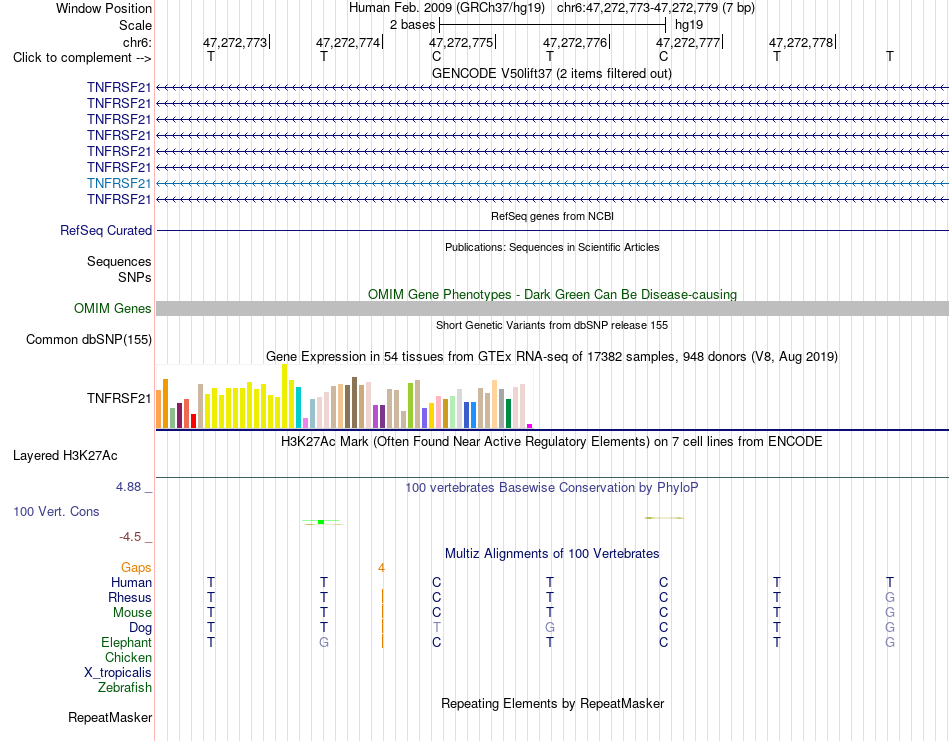Click the green PhyloP conservation mark

click(321, 522)
